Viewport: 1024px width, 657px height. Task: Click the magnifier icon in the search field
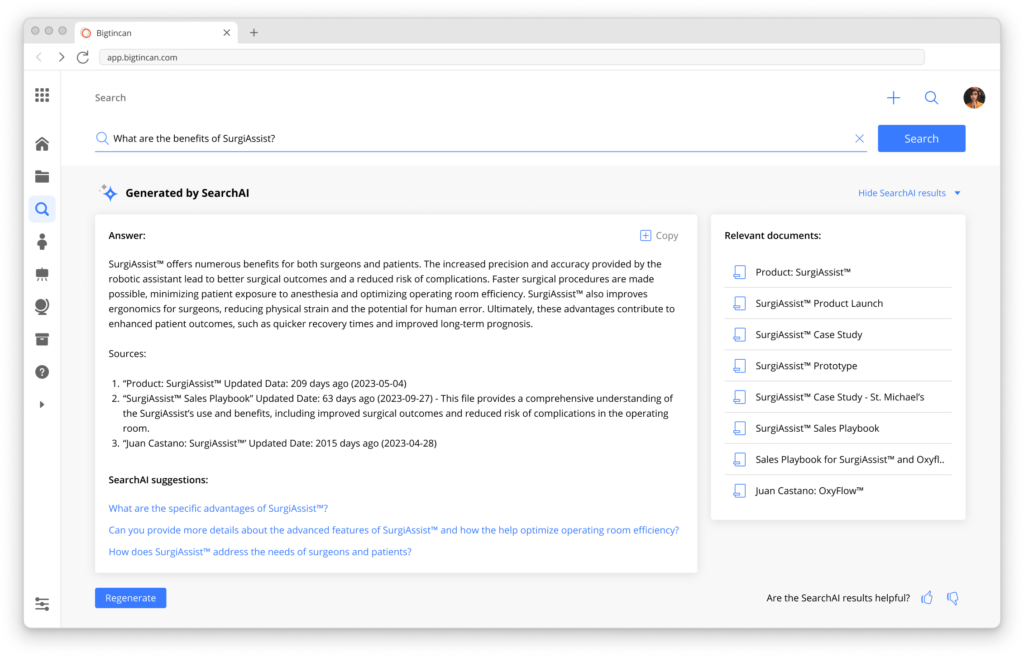click(x=102, y=138)
